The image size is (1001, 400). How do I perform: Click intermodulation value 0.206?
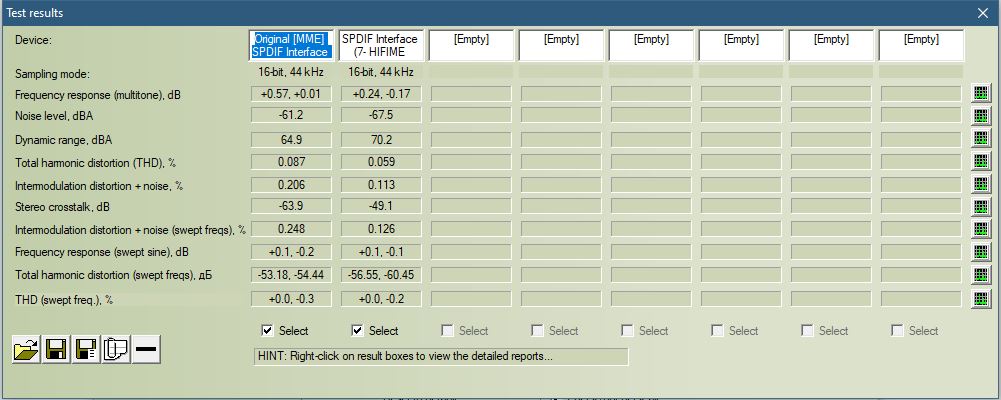coord(291,185)
